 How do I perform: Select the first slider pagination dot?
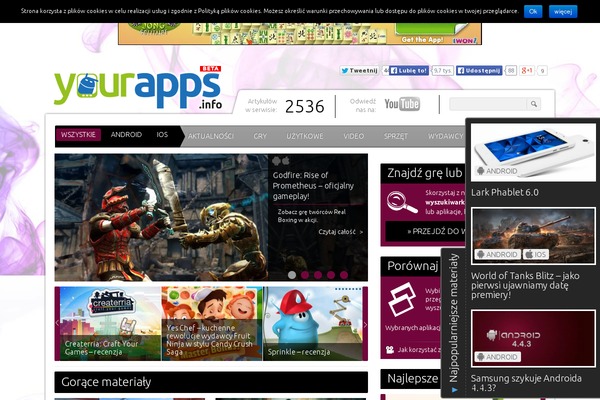[x=292, y=275]
